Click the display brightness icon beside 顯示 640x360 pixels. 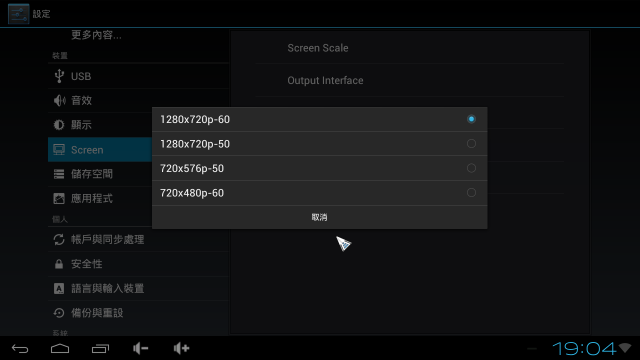(59, 125)
